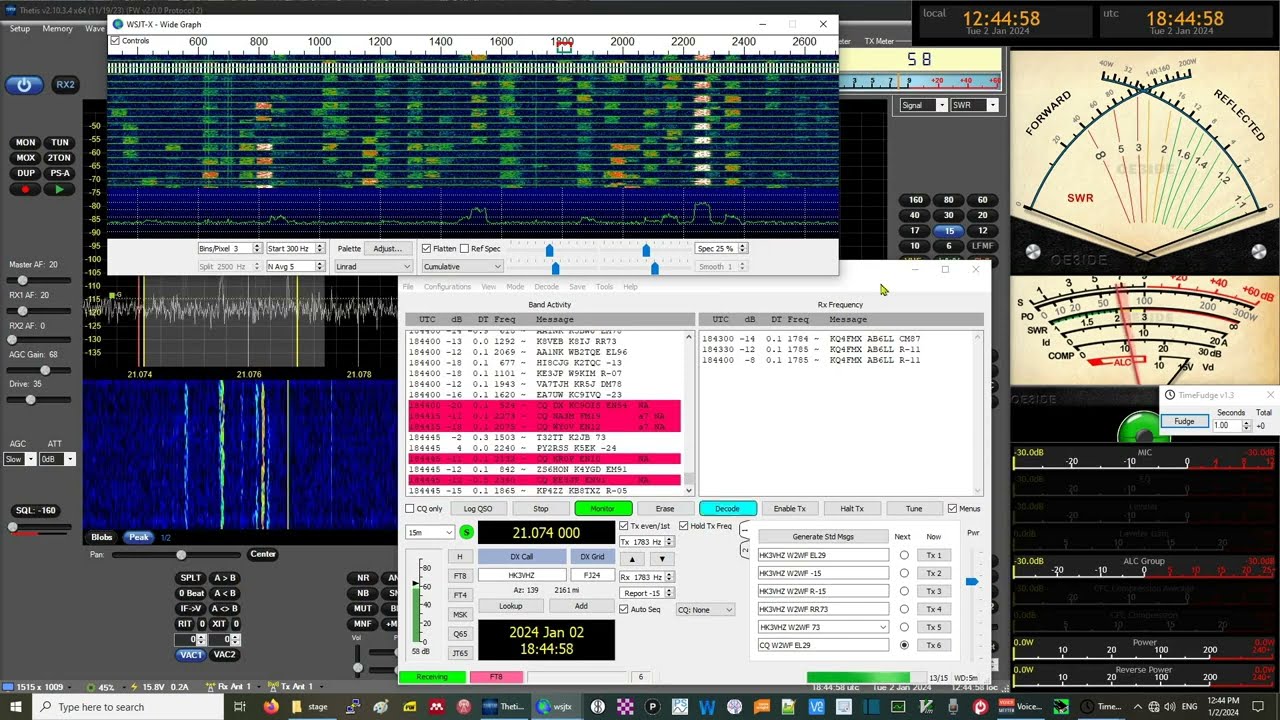Toggle the DUP button
Image resolution: width=1280 pixels, height=720 pixels.
pyautogui.click(x=25, y=173)
